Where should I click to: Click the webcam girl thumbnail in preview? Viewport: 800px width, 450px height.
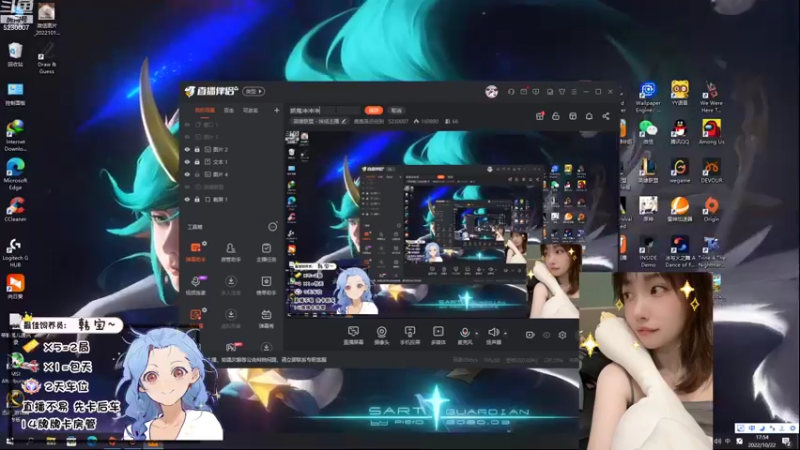tap(555, 281)
